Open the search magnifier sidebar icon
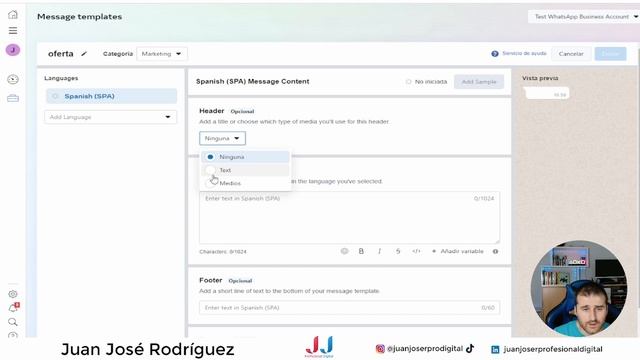The height and width of the screenshot is (360, 640). point(13,322)
